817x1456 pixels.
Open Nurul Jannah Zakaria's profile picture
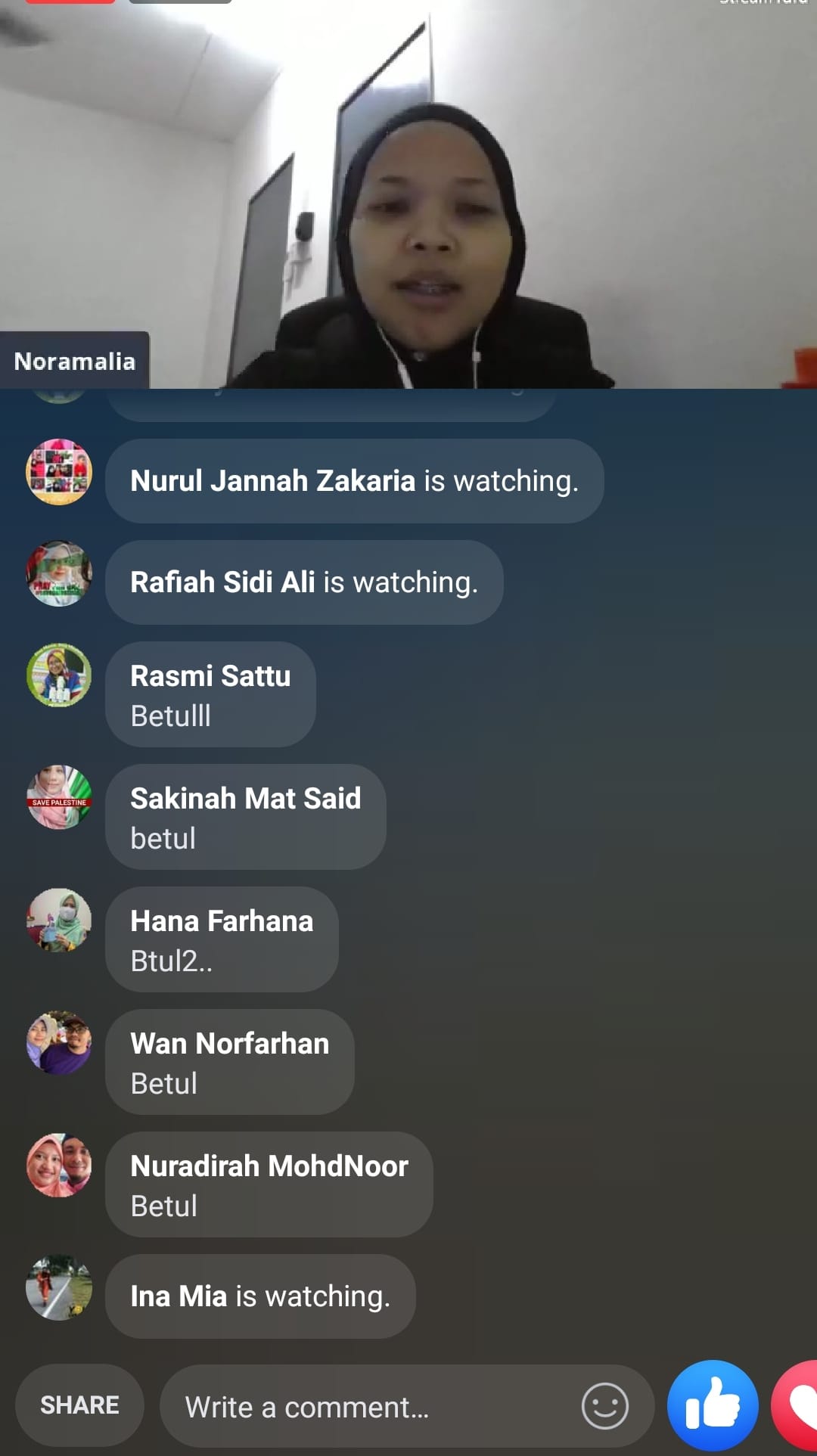click(59, 472)
